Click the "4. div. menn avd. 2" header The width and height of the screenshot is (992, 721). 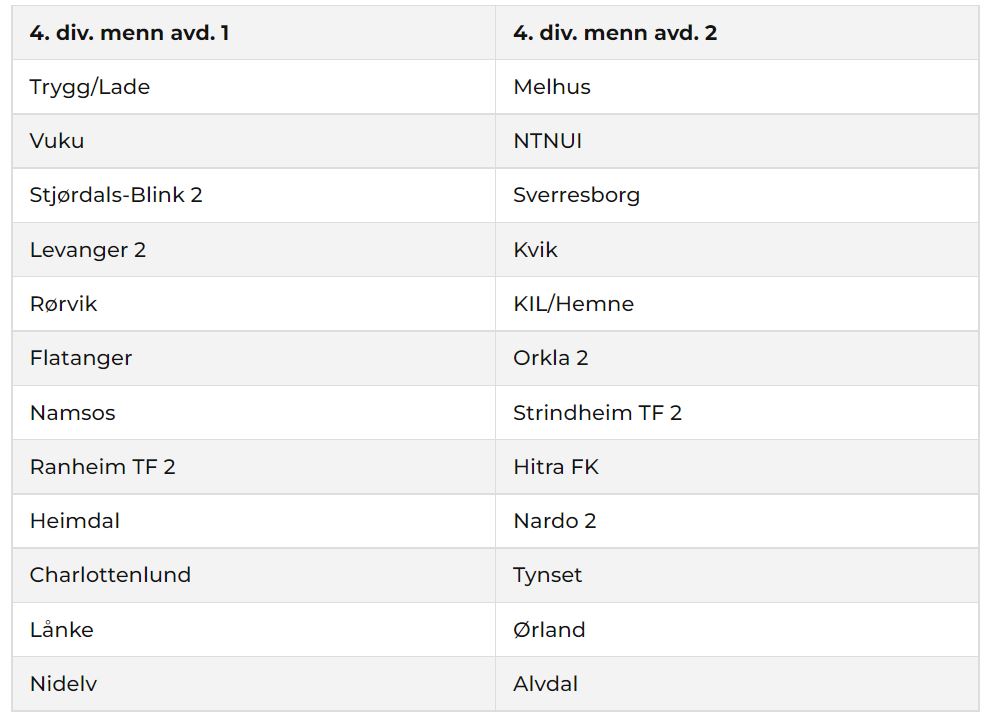615,33
